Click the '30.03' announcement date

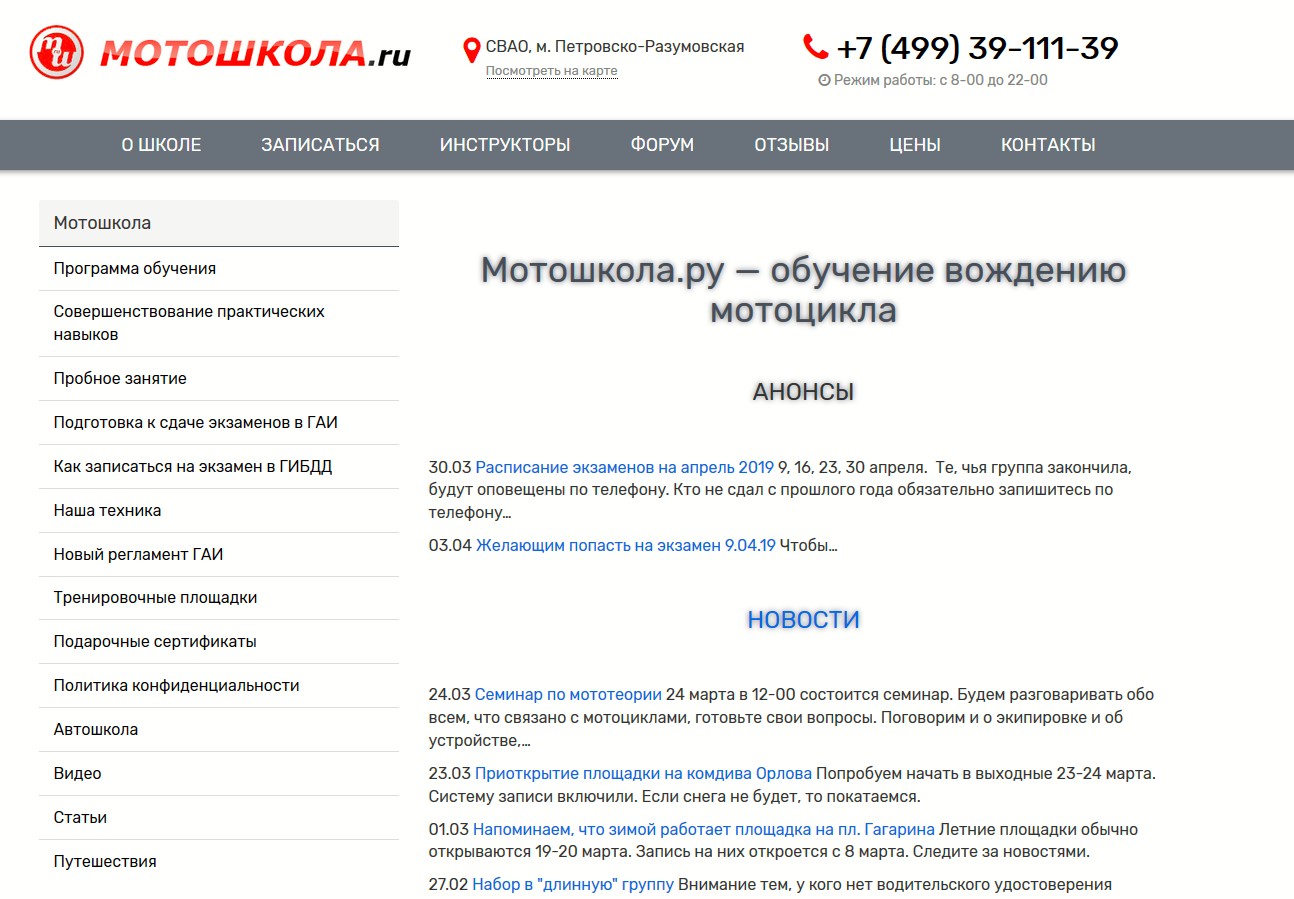pos(450,467)
